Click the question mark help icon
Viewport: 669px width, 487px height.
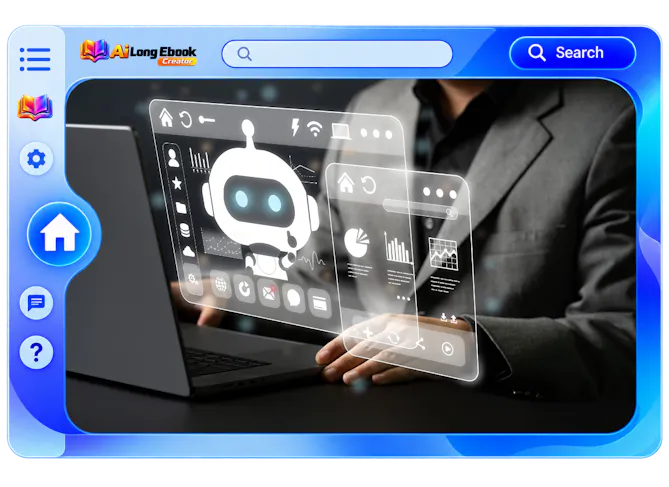[36, 353]
